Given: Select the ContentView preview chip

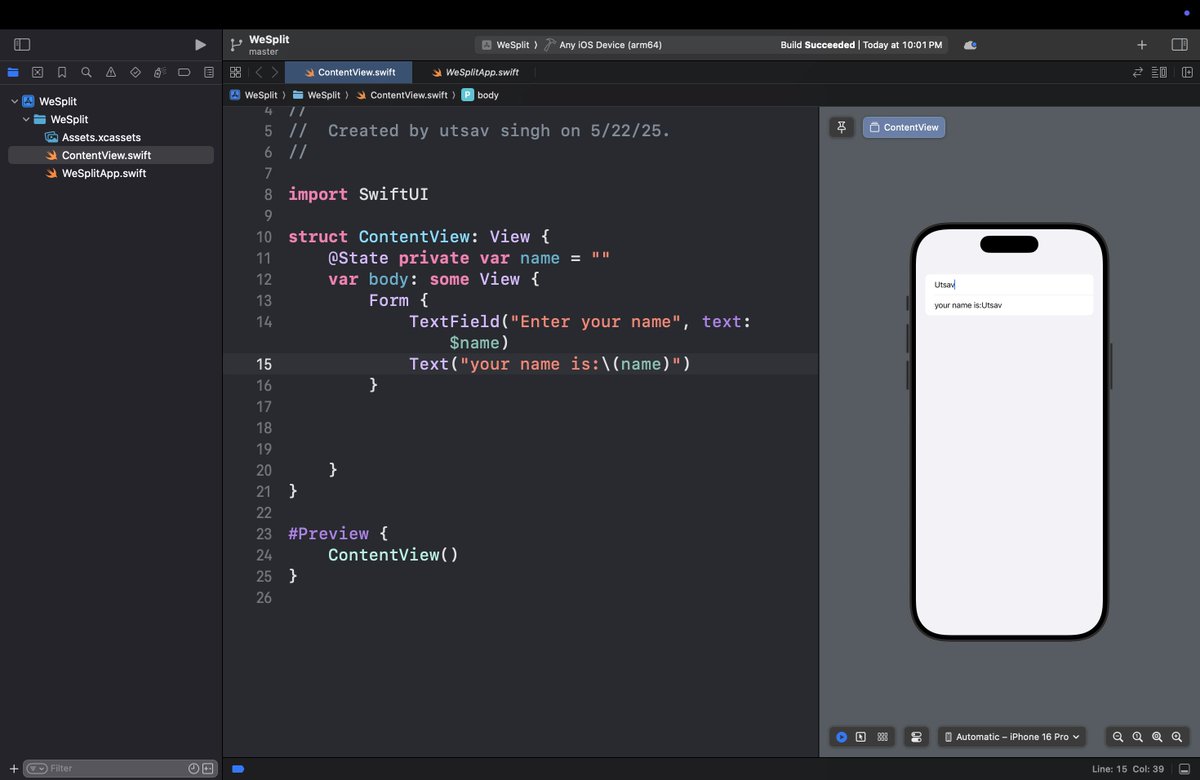Looking at the screenshot, I should [904, 127].
